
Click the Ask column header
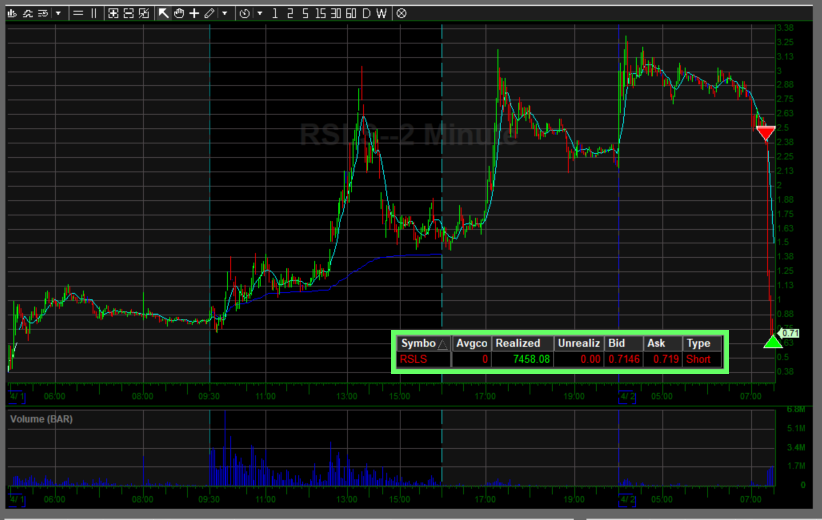(663, 343)
